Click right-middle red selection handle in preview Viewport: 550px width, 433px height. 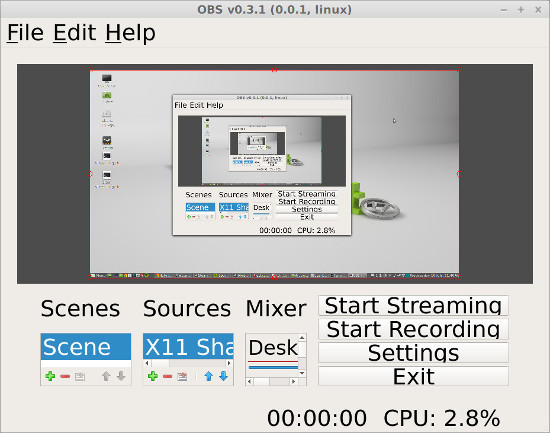(x=459, y=174)
